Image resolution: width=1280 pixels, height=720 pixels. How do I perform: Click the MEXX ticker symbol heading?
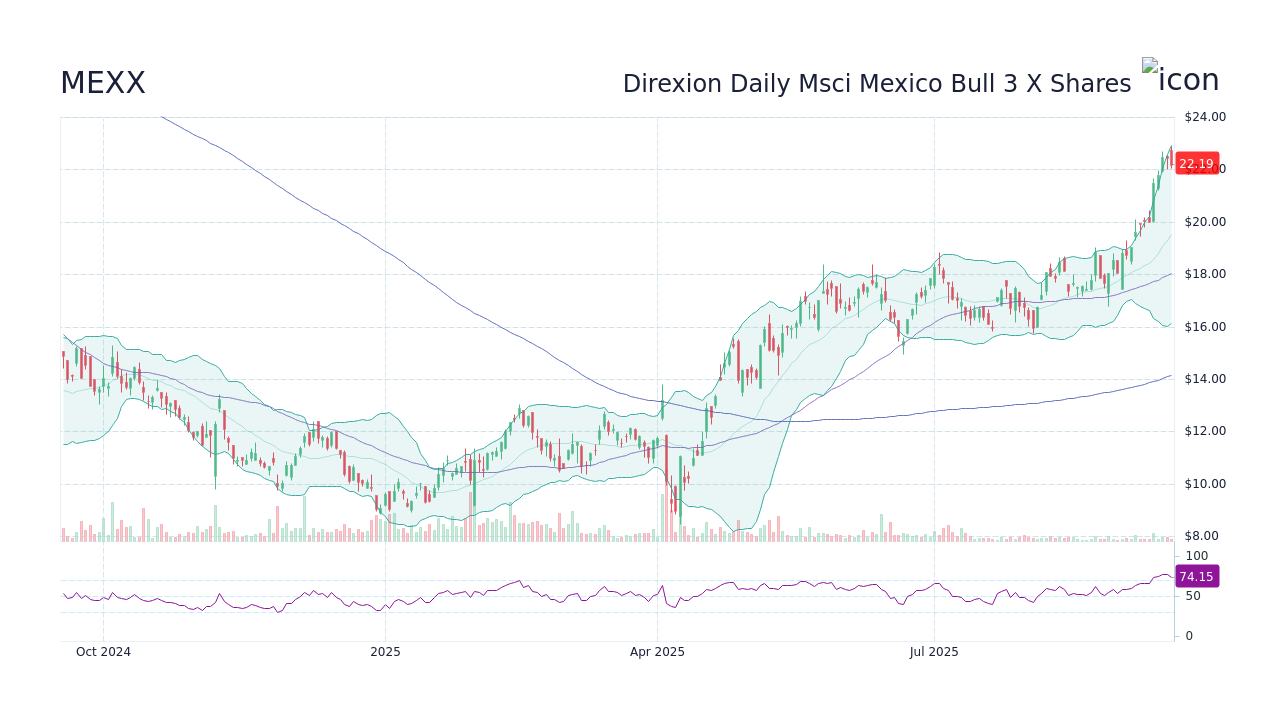tap(103, 83)
